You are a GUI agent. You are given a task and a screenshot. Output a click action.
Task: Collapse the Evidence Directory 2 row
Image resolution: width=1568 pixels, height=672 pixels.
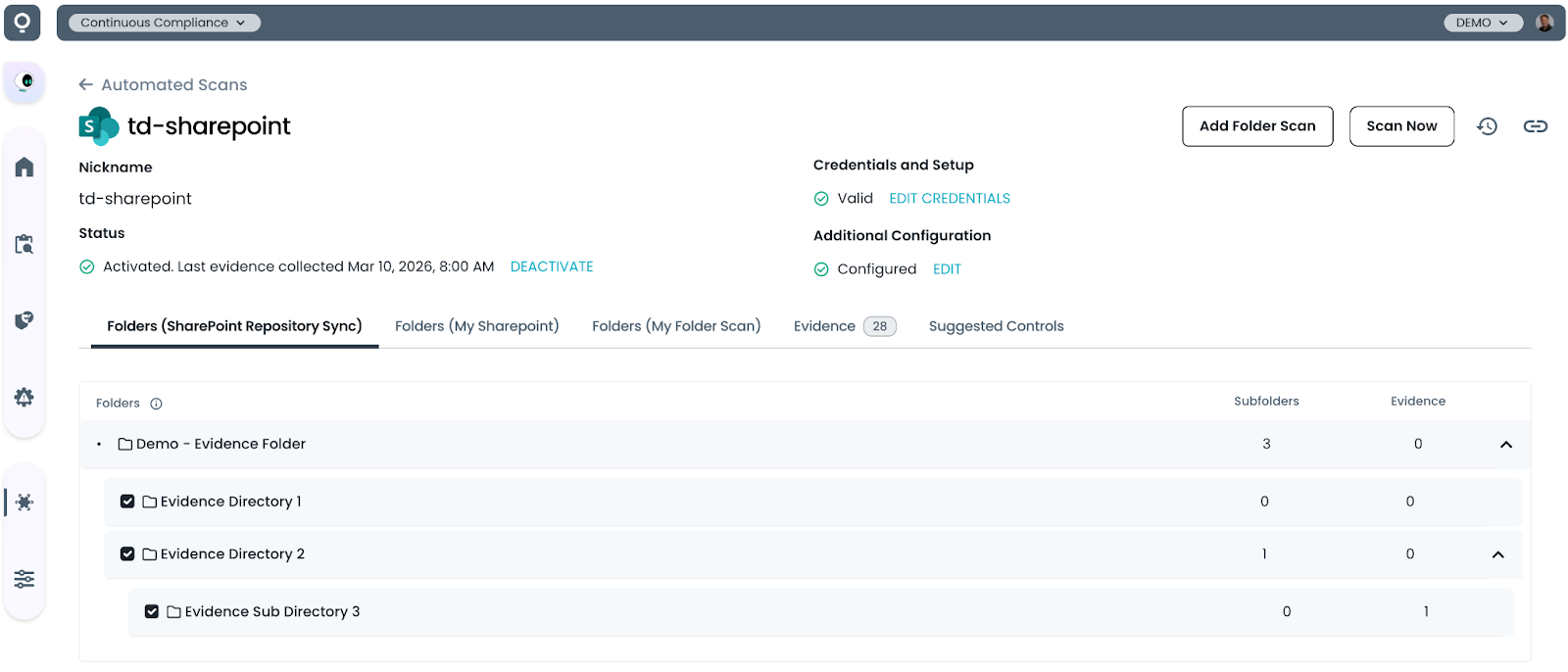1497,554
